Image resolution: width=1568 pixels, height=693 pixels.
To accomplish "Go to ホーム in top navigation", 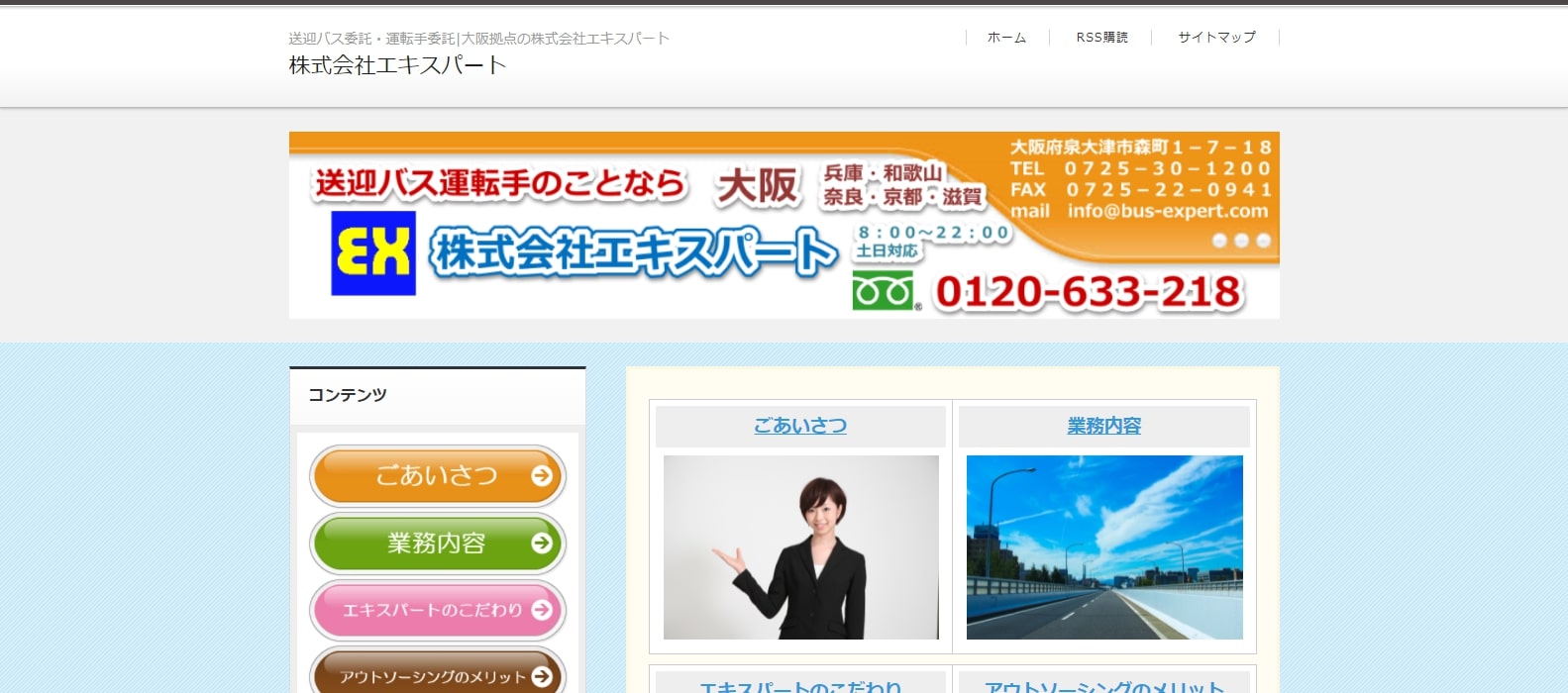I will click(1006, 38).
